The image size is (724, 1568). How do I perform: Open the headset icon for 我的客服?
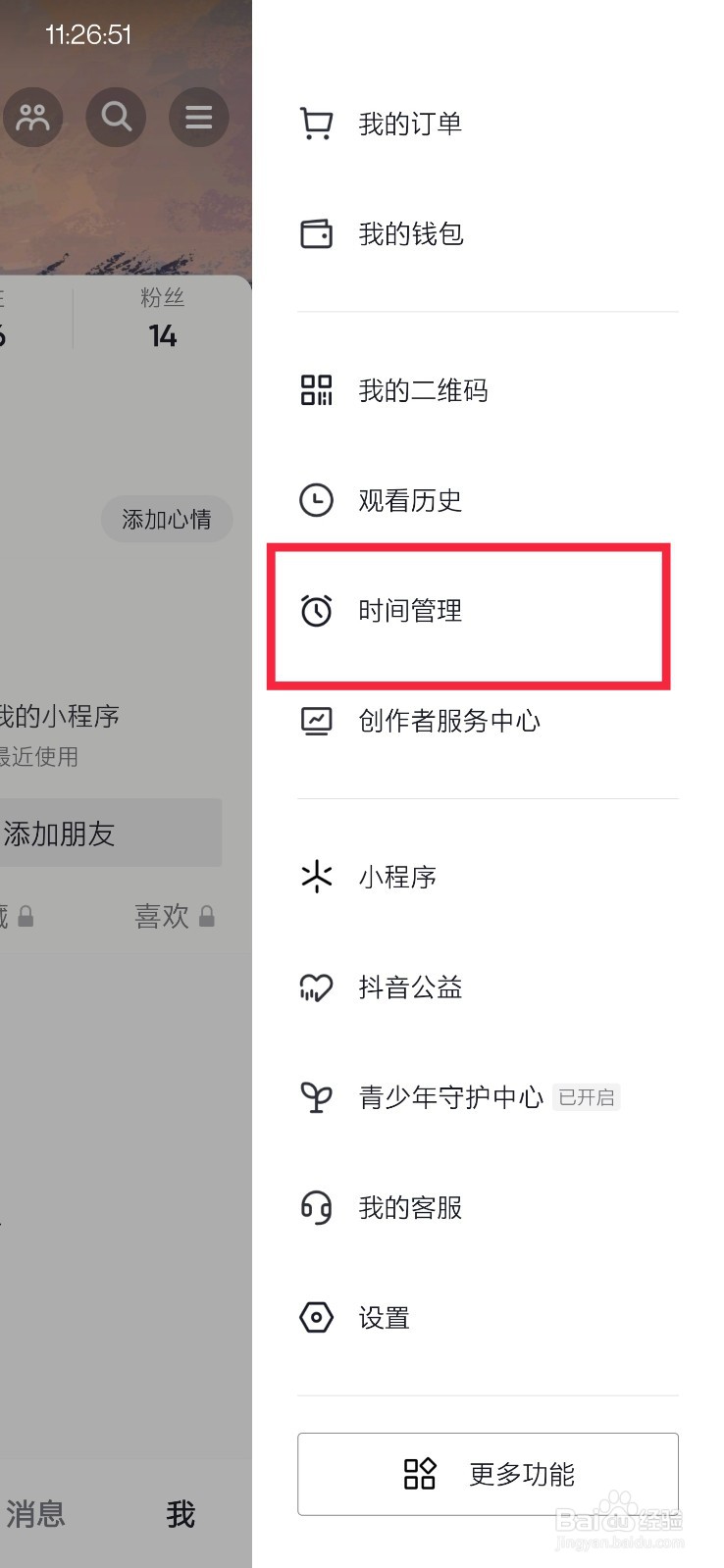click(x=316, y=1207)
